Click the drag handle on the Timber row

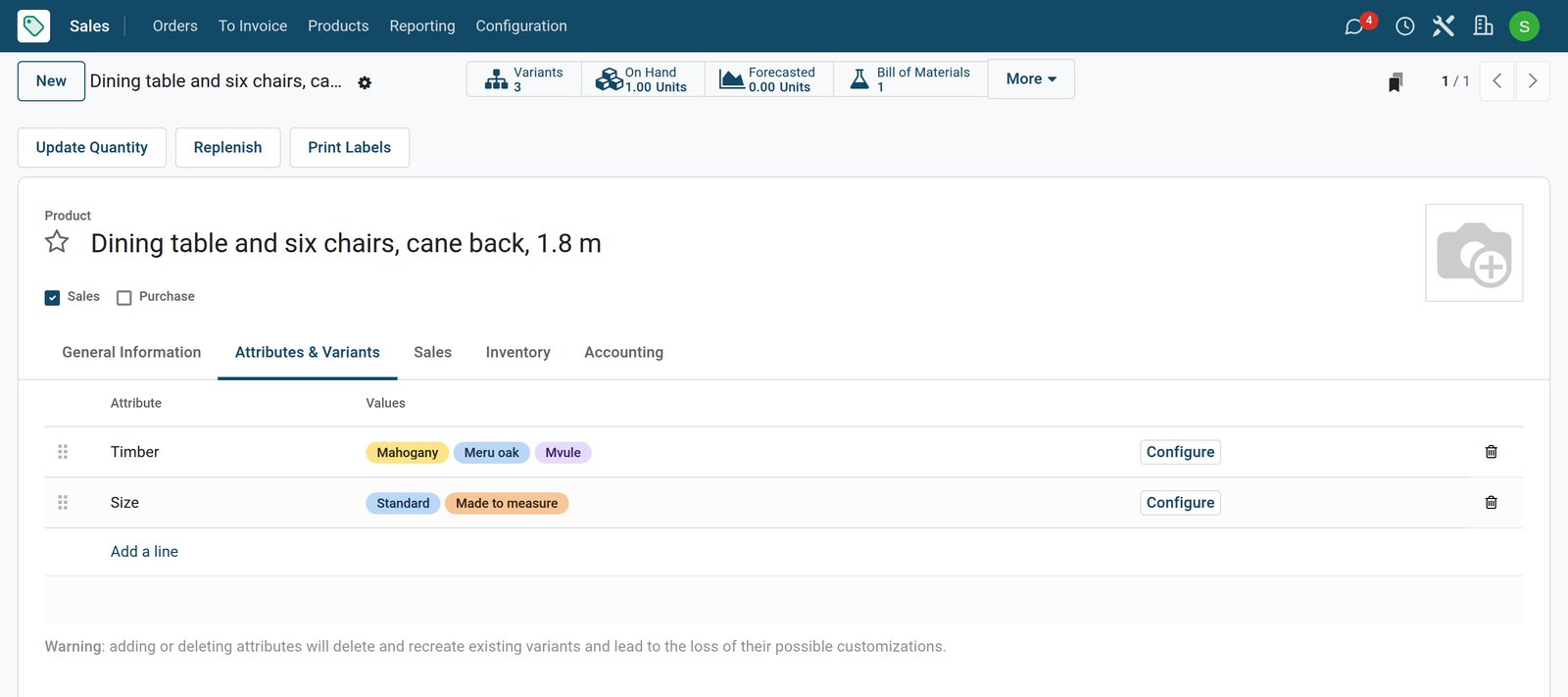63,452
